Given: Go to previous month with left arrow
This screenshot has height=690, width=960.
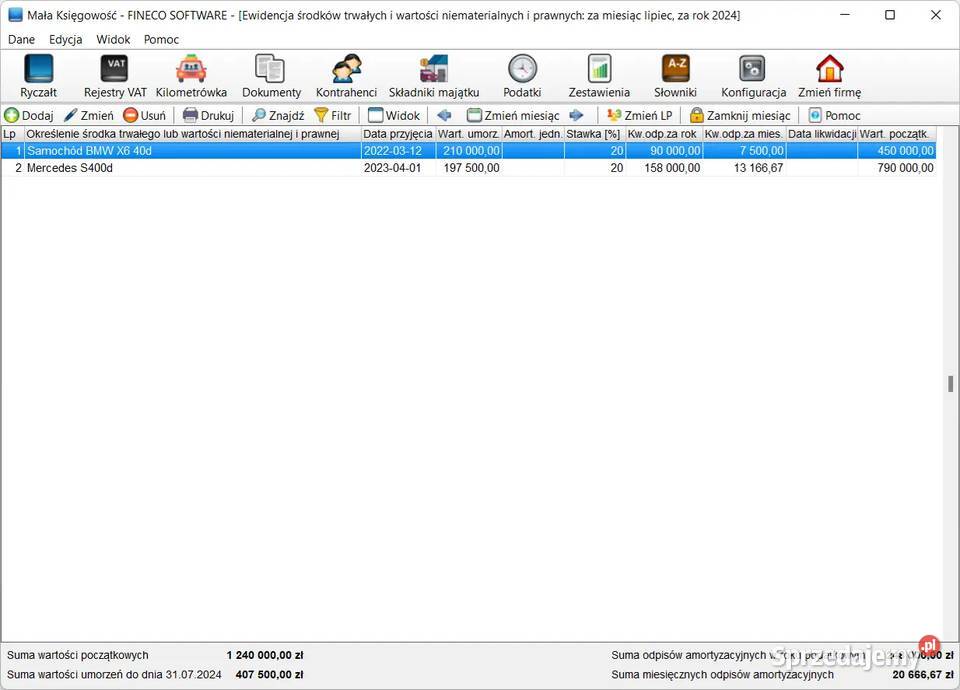Looking at the screenshot, I should pyautogui.click(x=444, y=115).
